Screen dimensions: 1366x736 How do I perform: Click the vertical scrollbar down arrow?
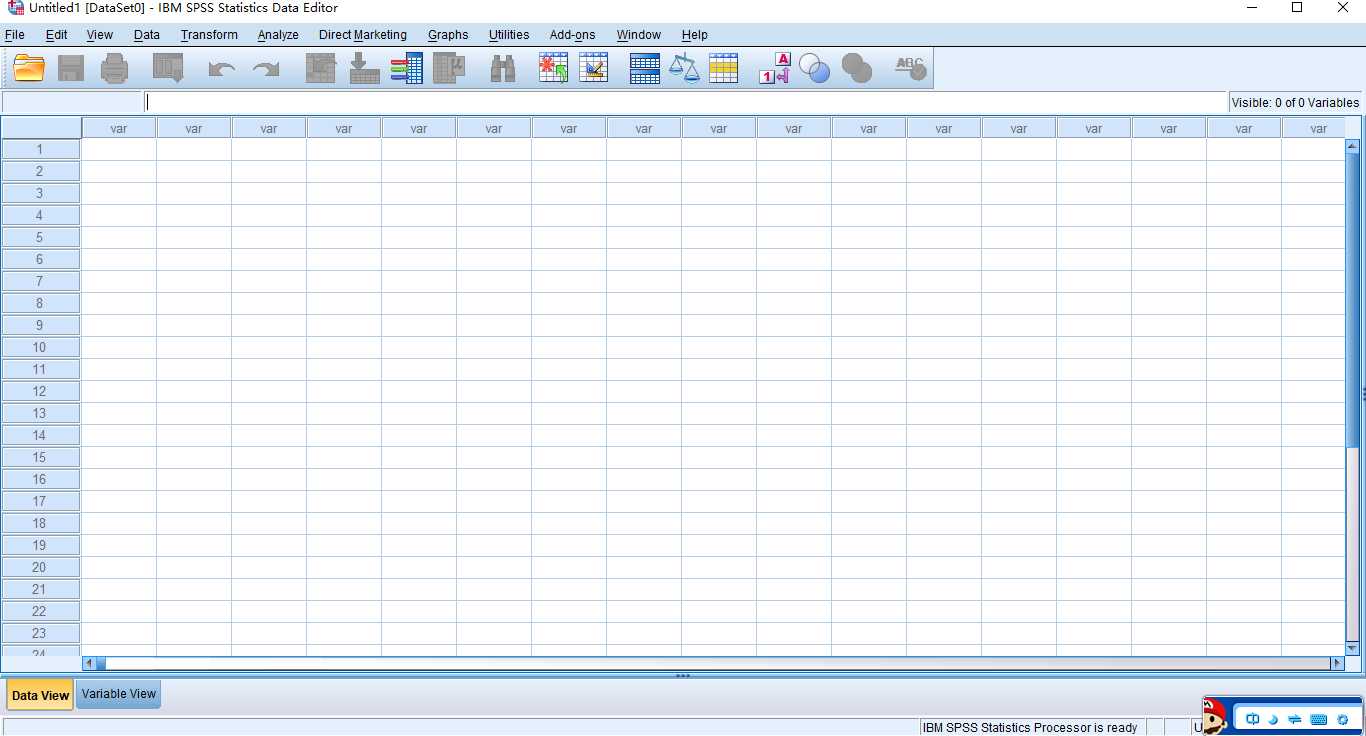[1353, 649]
